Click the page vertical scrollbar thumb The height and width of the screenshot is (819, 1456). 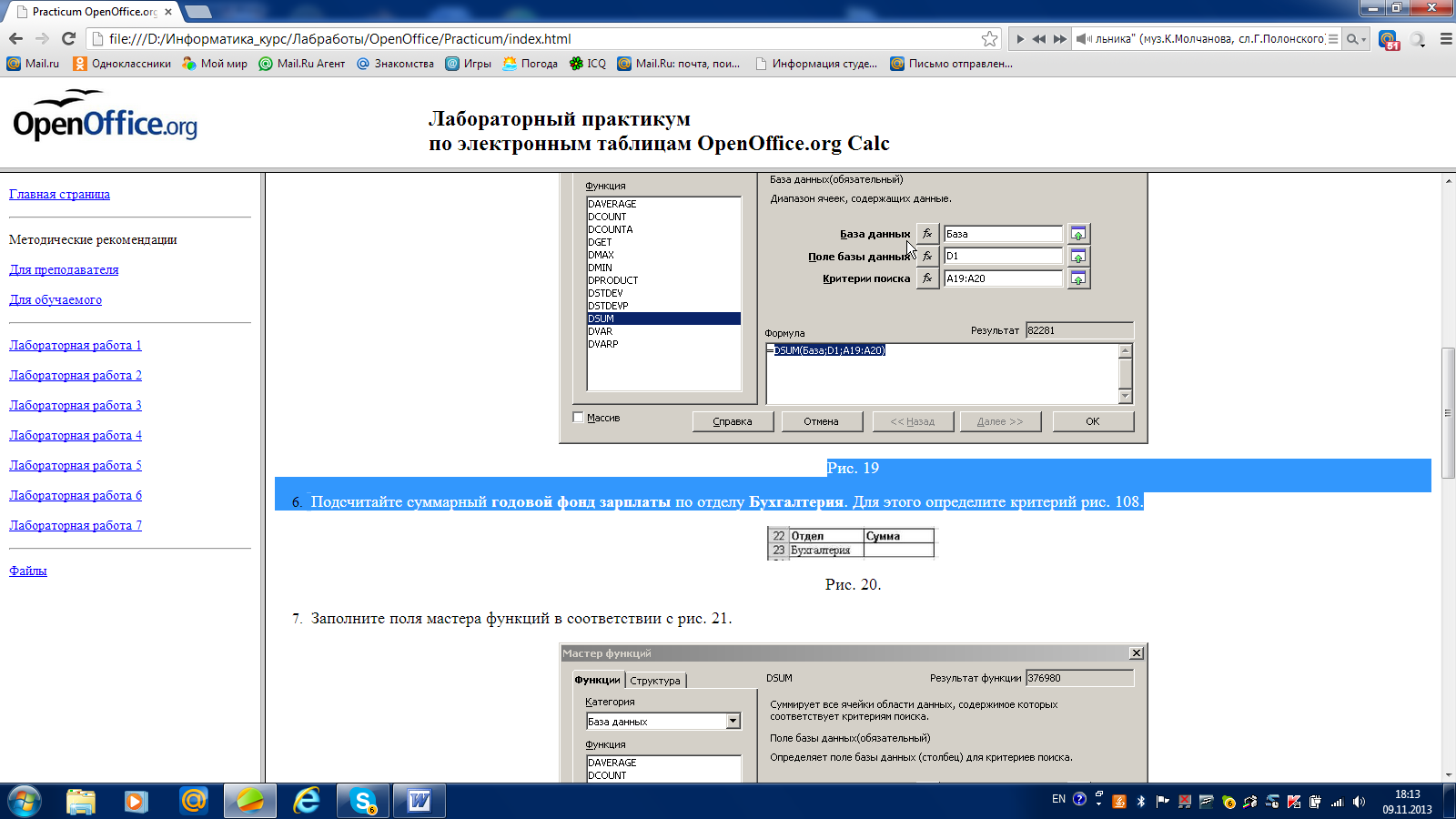1448,412
